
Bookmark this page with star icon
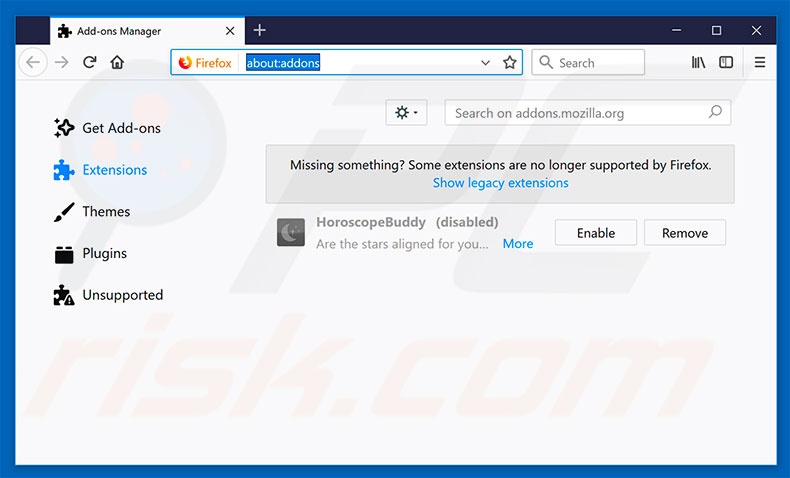point(510,62)
